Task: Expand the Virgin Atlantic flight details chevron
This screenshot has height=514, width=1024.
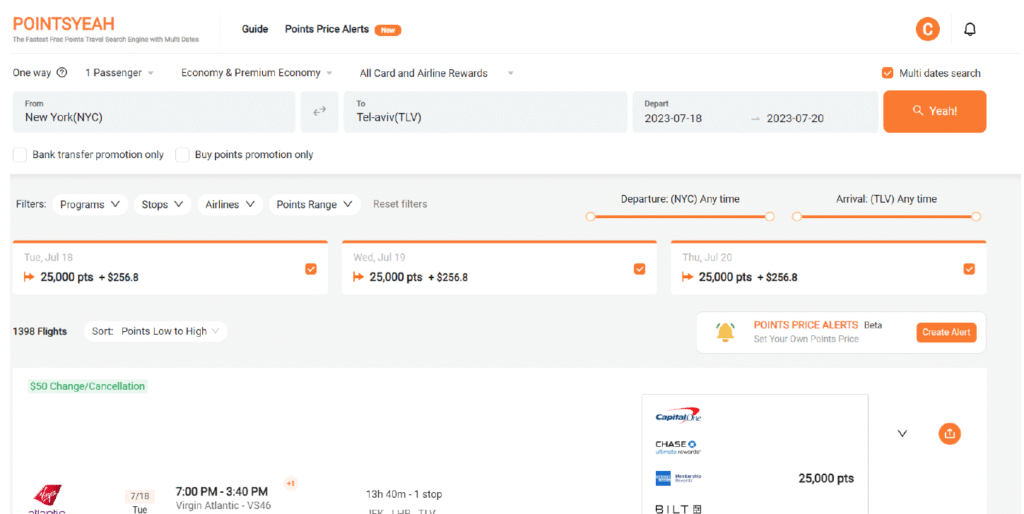Action: point(902,433)
